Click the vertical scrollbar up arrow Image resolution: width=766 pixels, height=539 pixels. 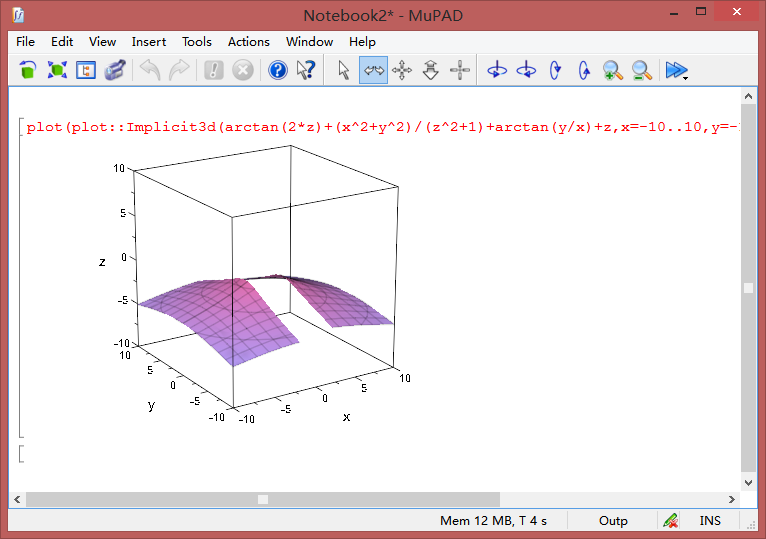(x=748, y=96)
